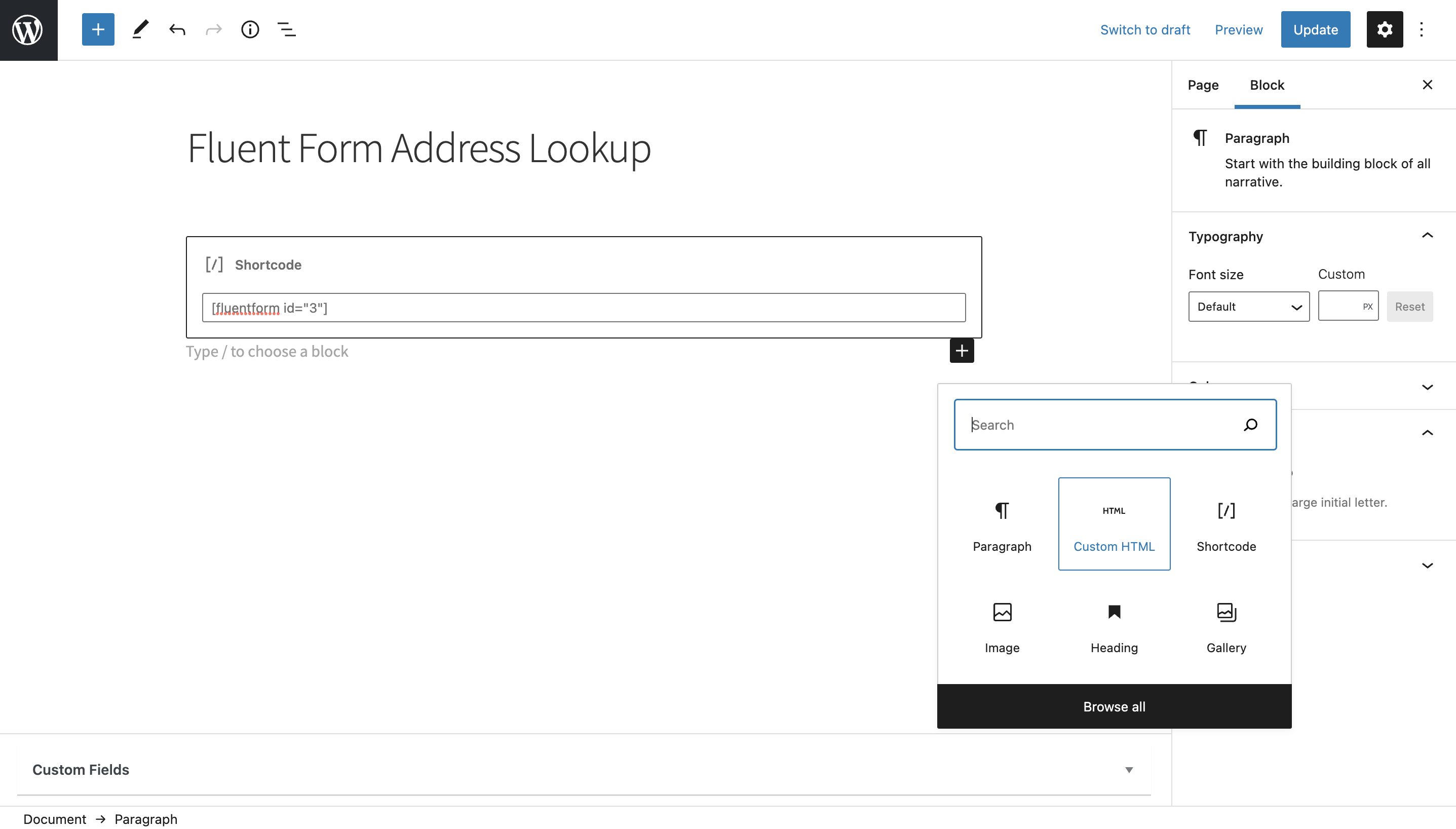
Task: Select the Tools (pencil) mode icon
Action: [x=139, y=29]
